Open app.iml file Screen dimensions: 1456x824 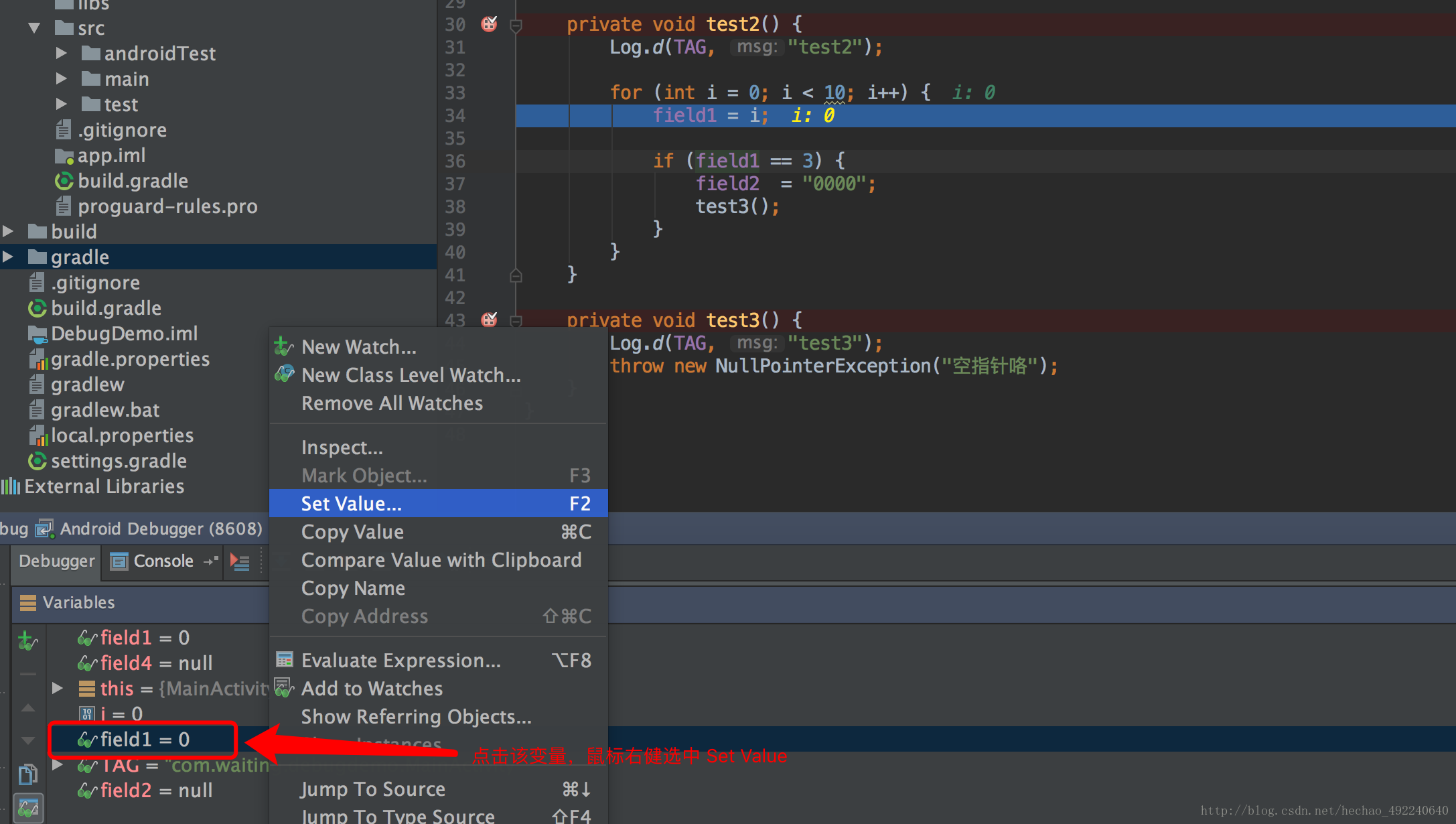(100, 155)
